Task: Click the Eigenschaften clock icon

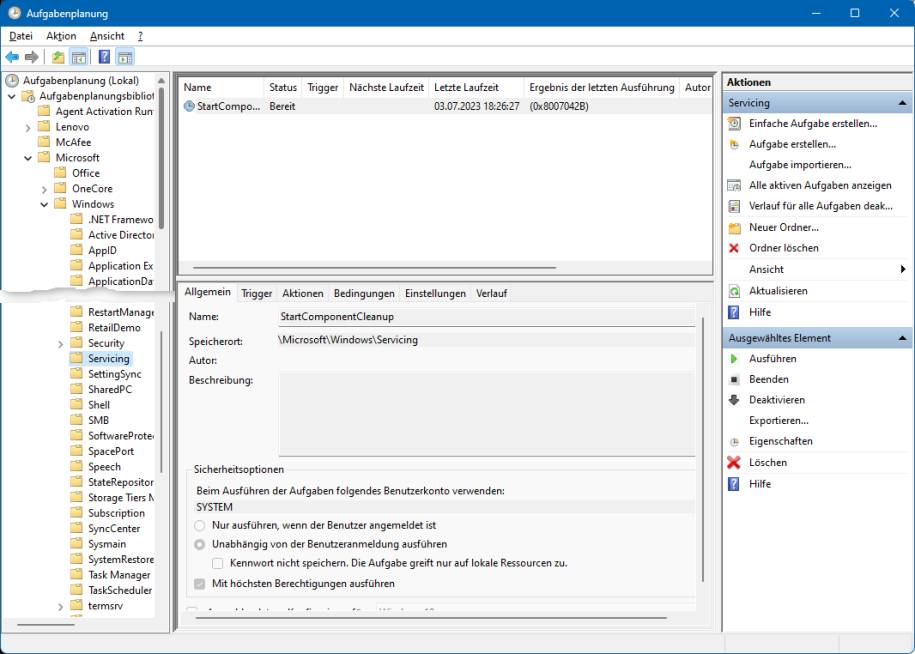Action: click(x=734, y=442)
